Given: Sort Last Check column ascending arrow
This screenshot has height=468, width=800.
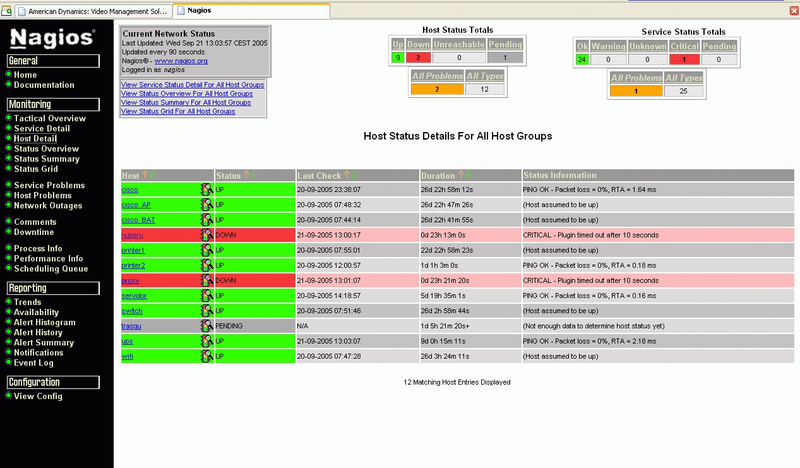Looking at the screenshot, I should coord(347,175).
